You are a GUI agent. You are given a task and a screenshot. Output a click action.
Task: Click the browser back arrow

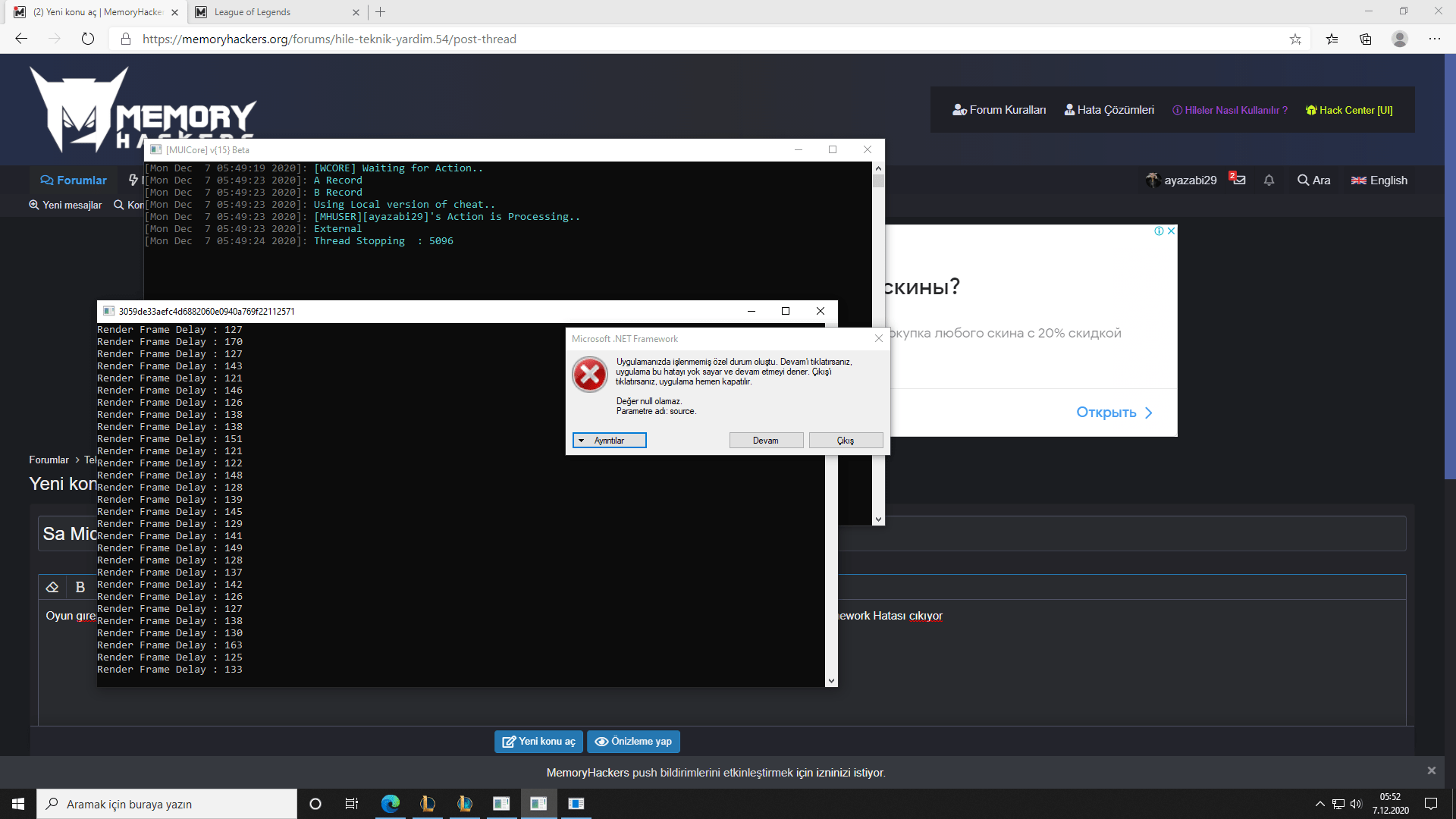pos(21,39)
